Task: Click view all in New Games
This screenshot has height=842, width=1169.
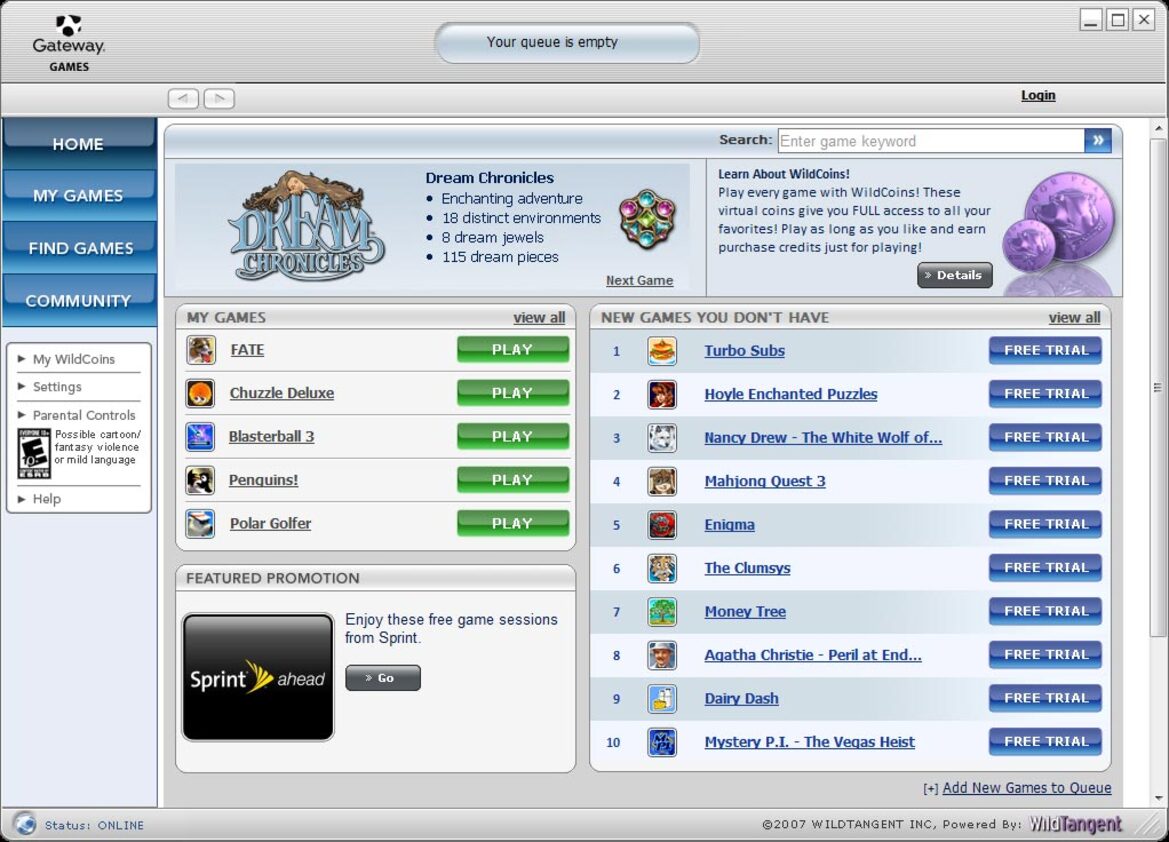Action: pyautogui.click(x=1074, y=318)
